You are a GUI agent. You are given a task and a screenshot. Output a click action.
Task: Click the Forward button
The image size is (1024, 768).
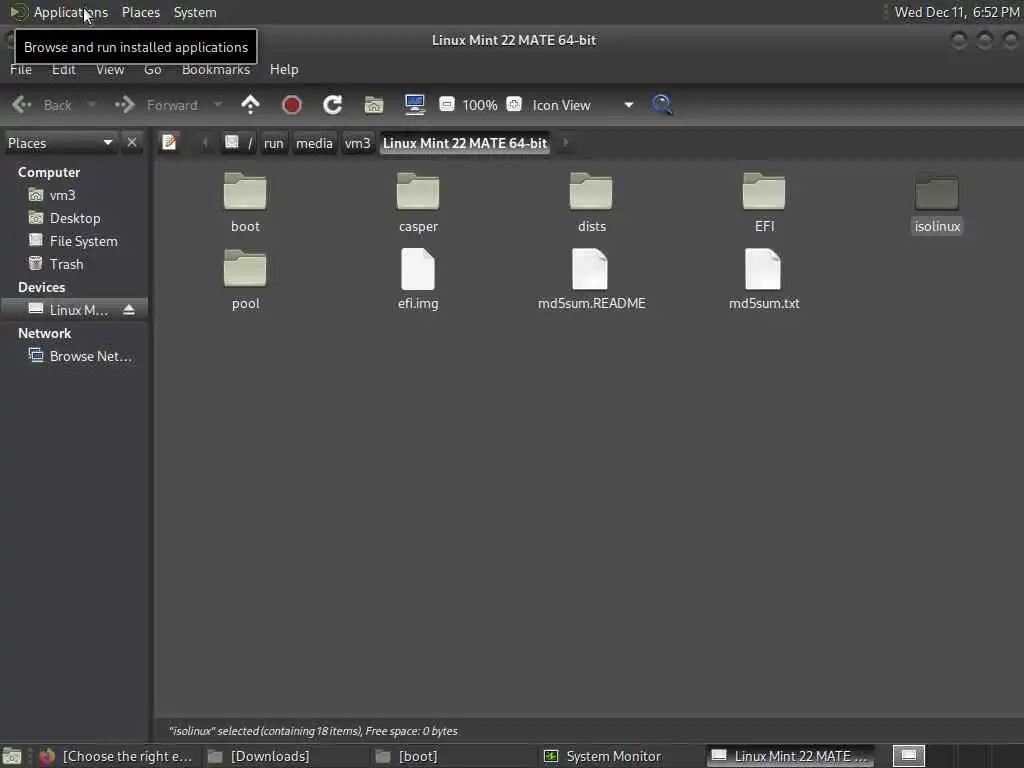(x=157, y=104)
